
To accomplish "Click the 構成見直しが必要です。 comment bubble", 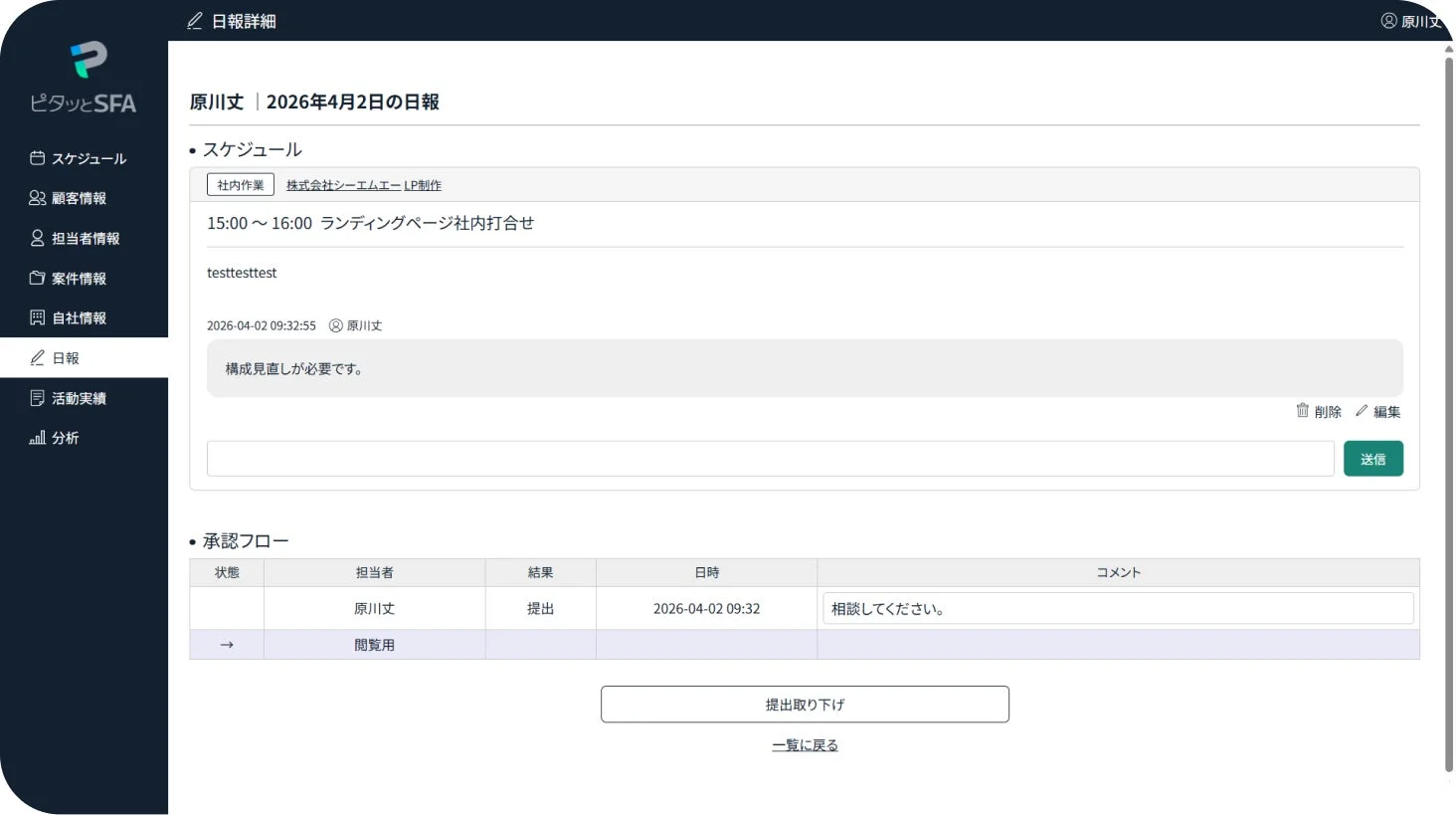I will 805,368.
